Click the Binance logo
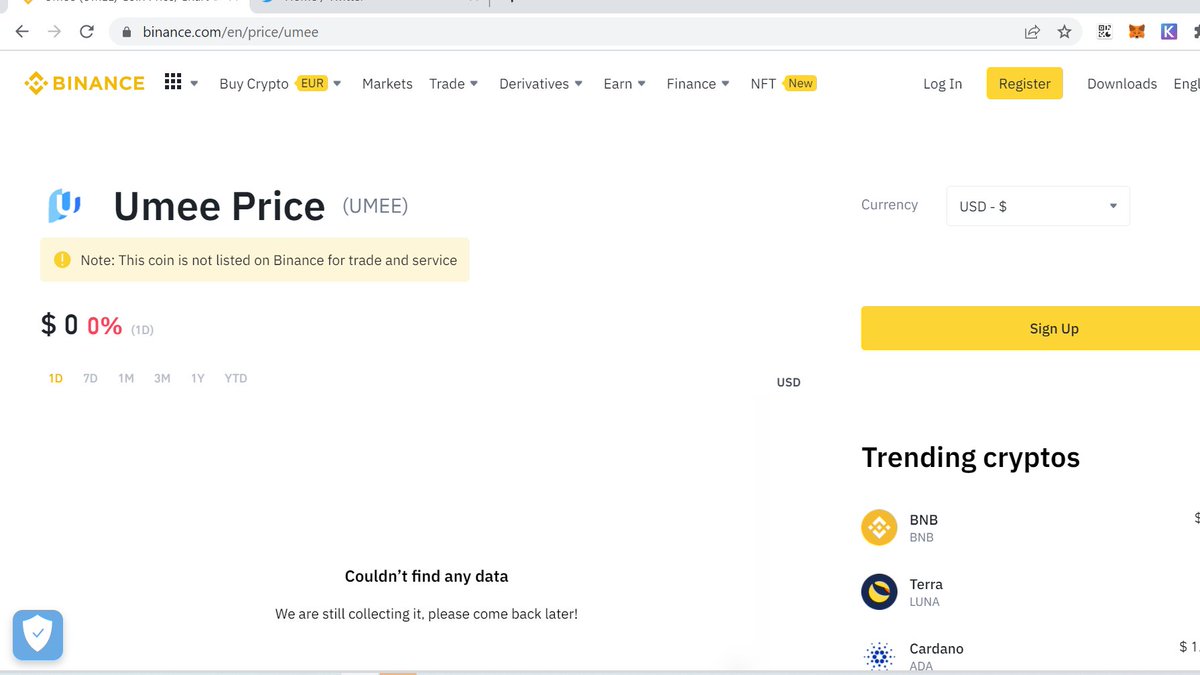 pos(85,83)
